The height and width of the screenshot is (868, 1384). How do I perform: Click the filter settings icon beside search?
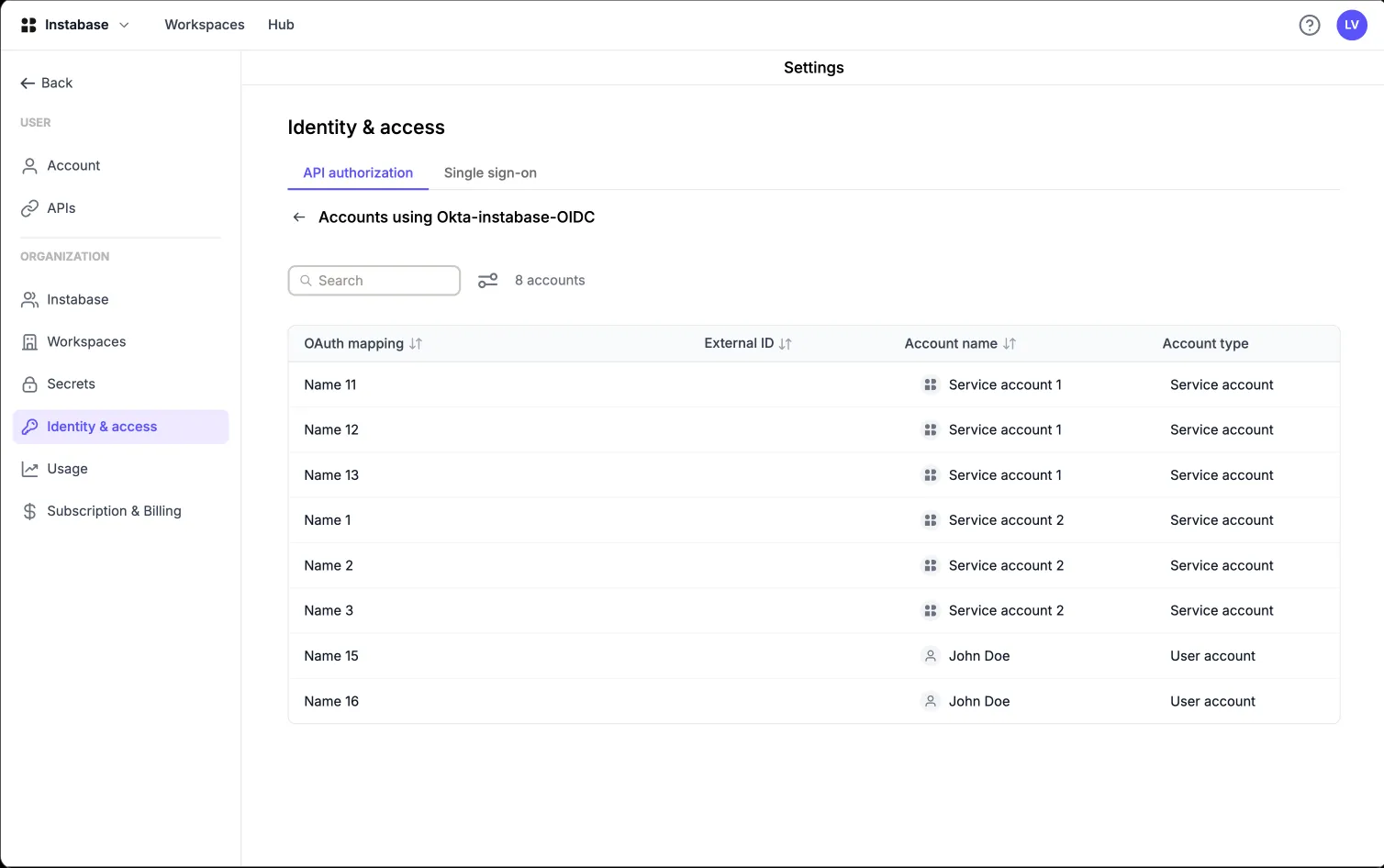pos(487,281)
